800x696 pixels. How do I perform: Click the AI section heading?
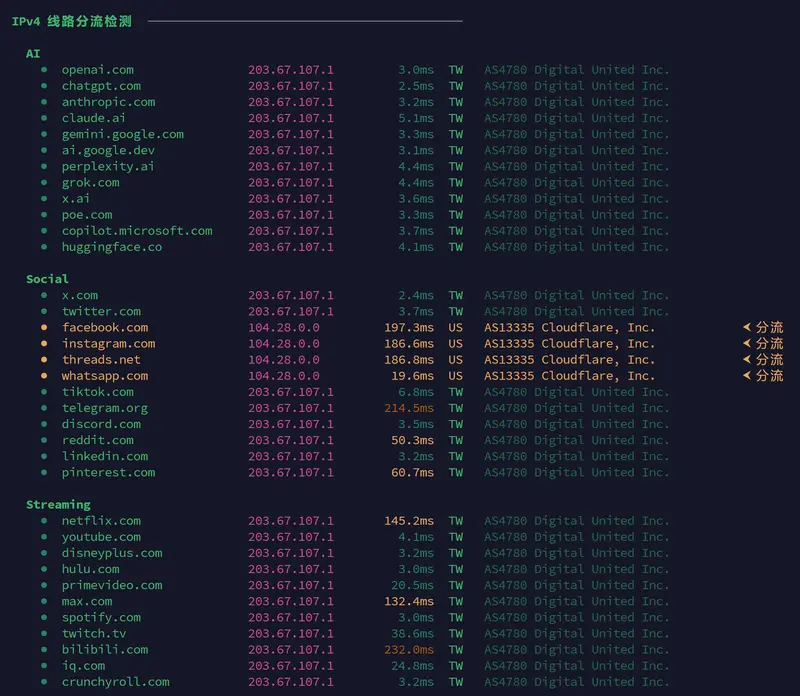pyautogui.click(x=33, y=54)
